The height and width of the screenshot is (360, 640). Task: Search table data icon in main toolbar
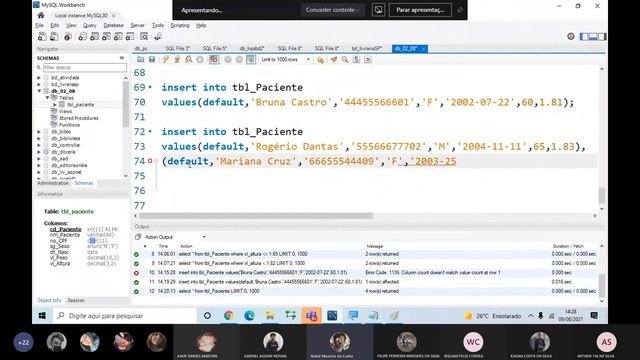pyautogui.click(x=144, y=37)
